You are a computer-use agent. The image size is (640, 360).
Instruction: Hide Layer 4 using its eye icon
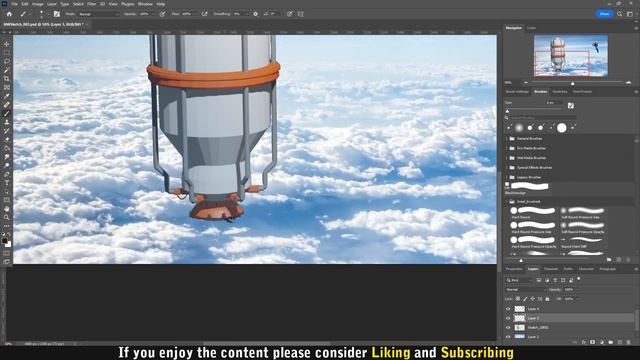508,309
